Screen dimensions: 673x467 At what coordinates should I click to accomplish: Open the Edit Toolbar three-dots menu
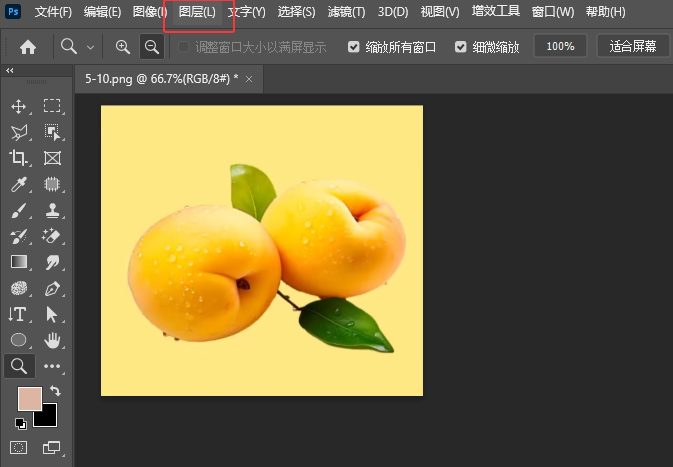(x=52, y=366)
